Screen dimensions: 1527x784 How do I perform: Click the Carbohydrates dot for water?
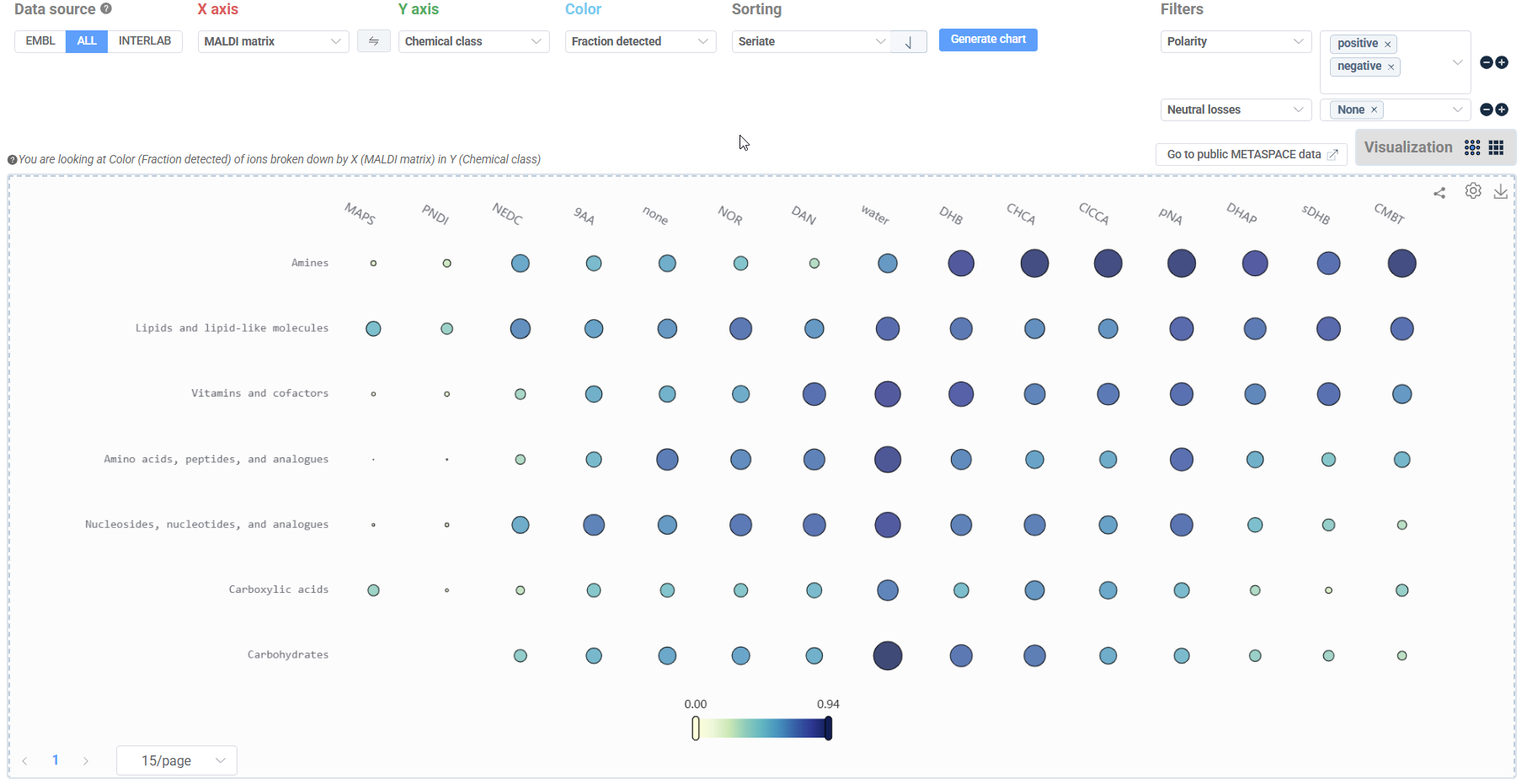[888, 656]
